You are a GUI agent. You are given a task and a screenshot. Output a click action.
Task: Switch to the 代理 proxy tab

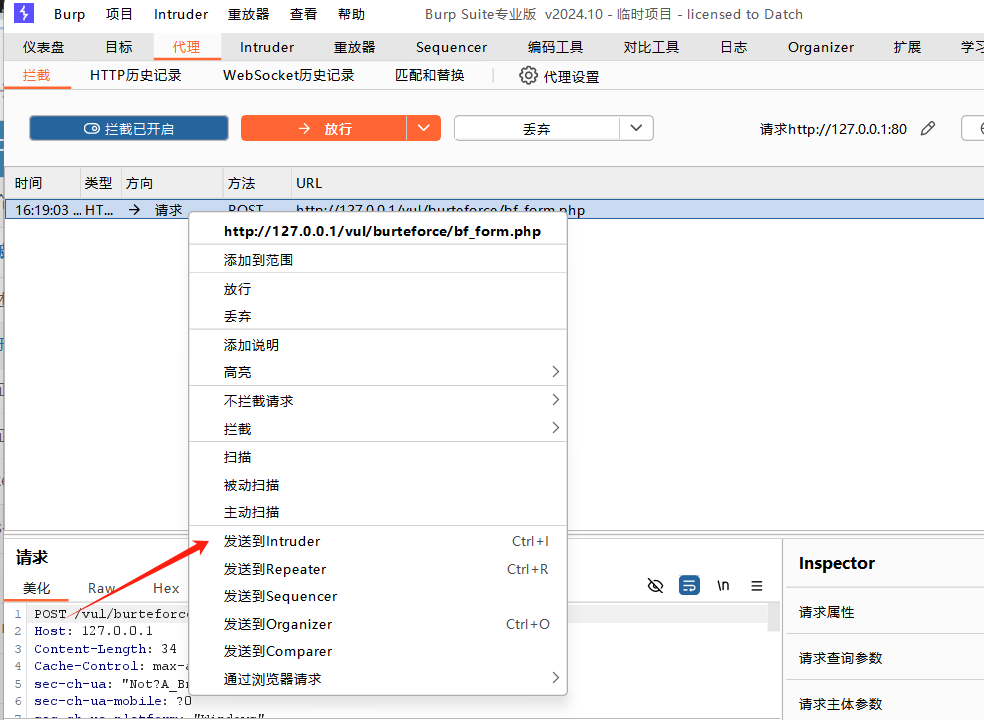click(x=186, y=47)
